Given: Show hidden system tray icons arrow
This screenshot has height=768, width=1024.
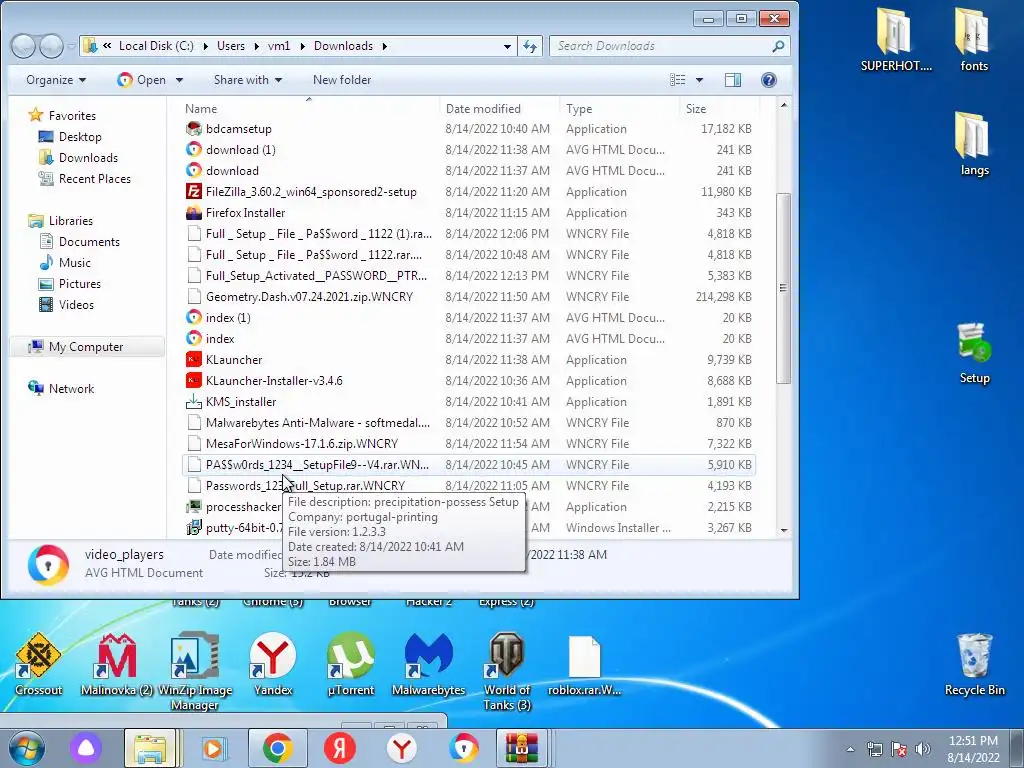Looking at the screenshot, I should tap(850, 749).
